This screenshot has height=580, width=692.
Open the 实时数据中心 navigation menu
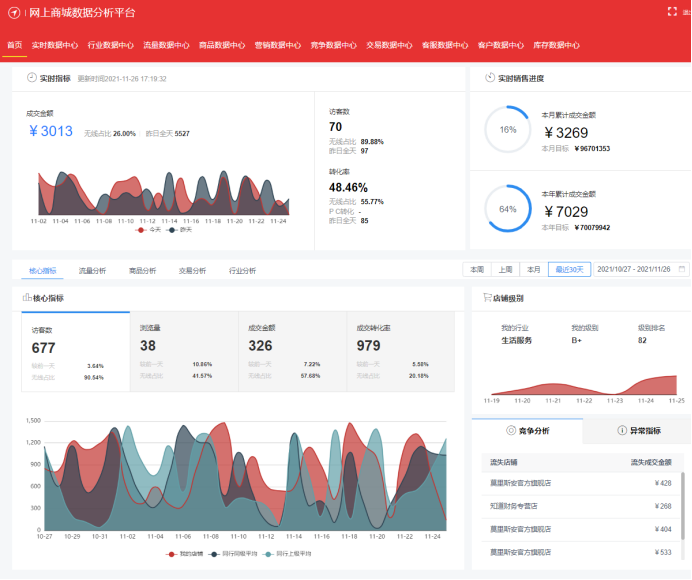55,45
